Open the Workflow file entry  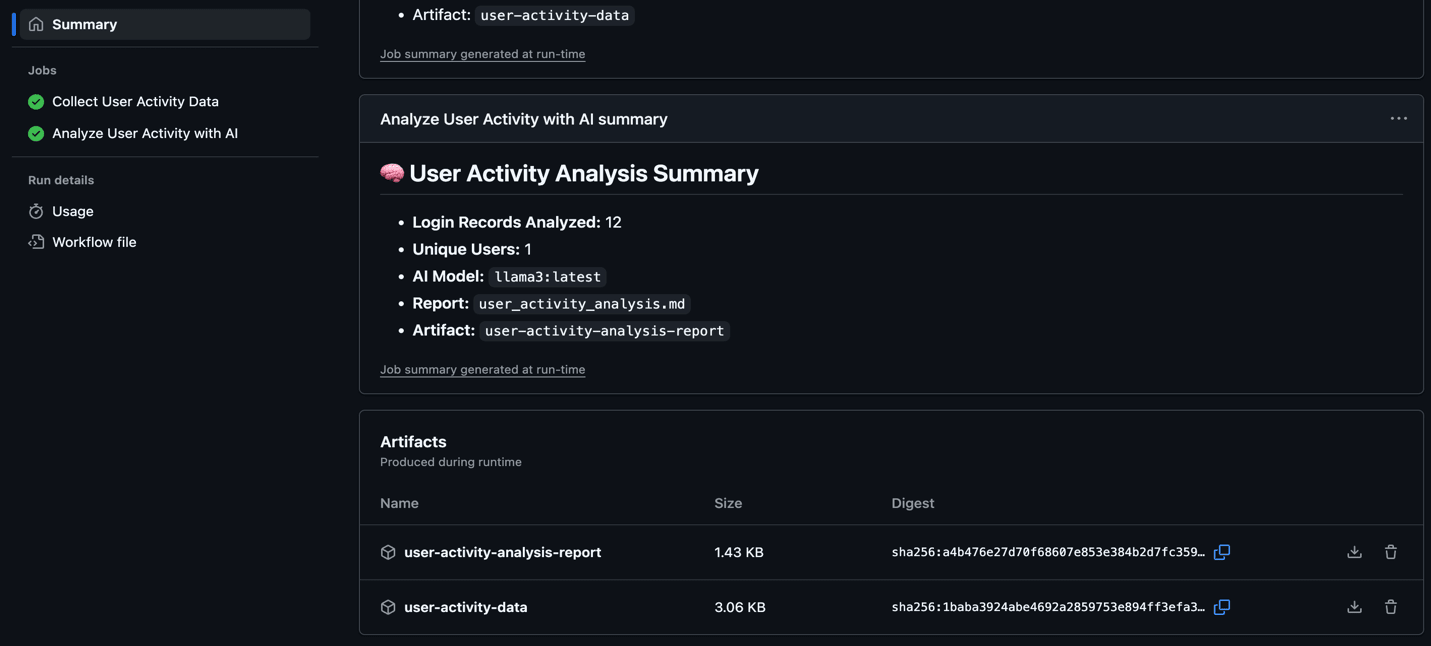click(94, 242)
